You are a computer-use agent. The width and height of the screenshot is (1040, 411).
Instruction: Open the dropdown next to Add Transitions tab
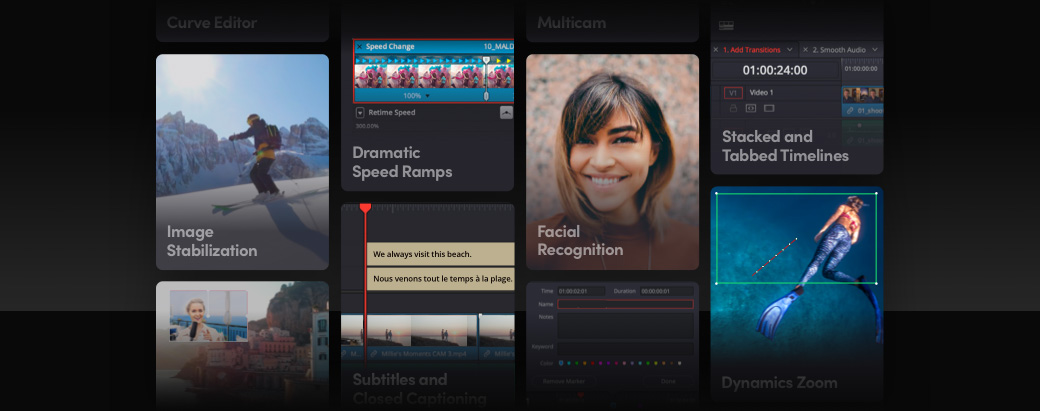(790, 49)
